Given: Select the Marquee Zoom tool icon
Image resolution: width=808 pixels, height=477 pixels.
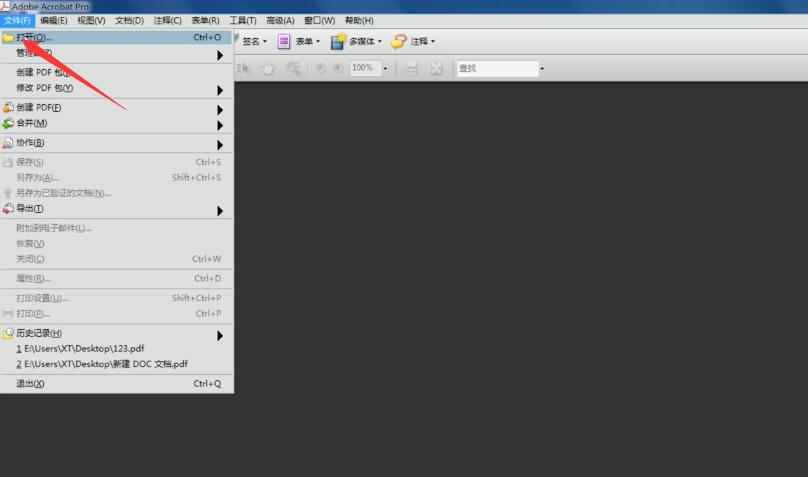Looking at the screenshot, I should click(x=294, y=68).
